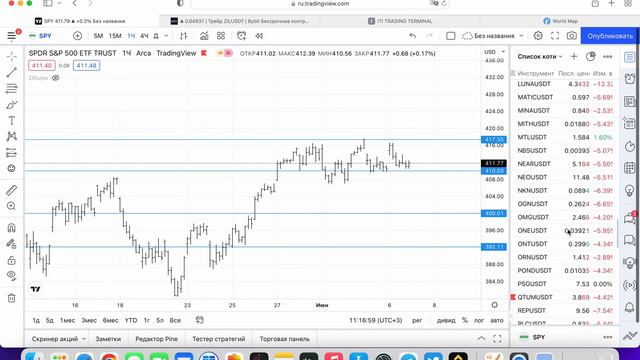
Task: Open the Редактор Pine tab
Action: [x=156, y=339]
